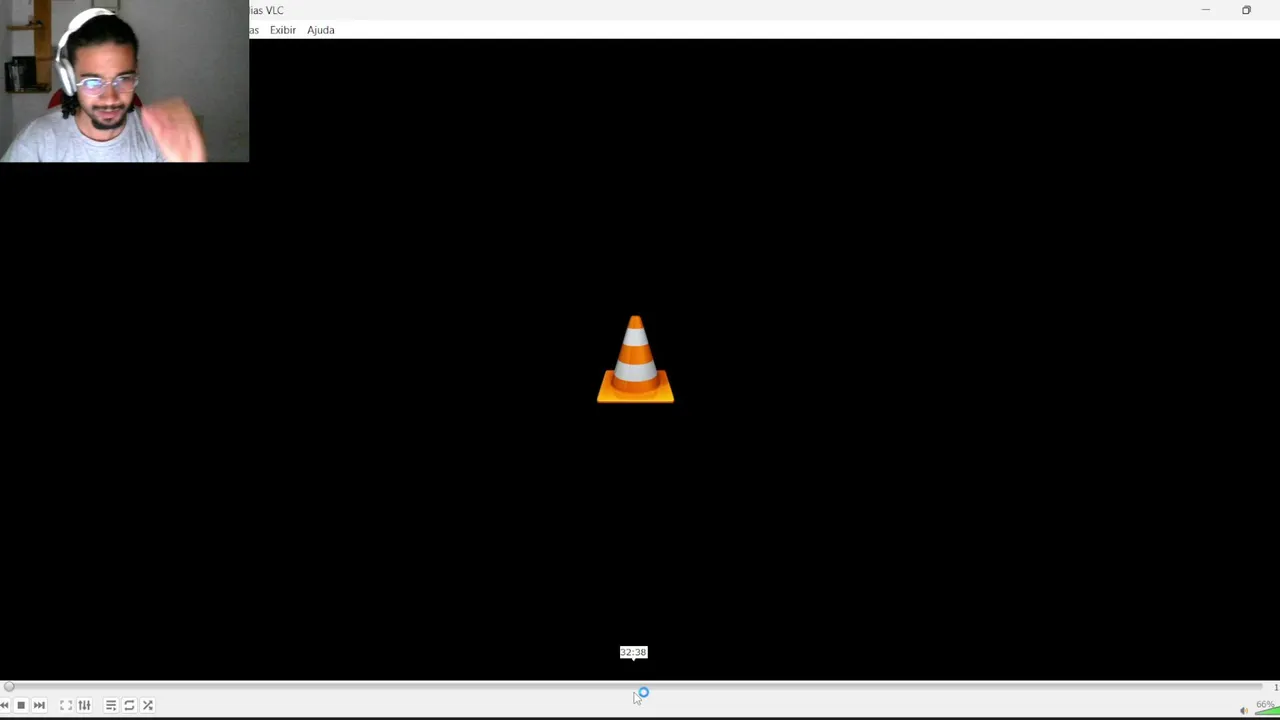
Task: Open the Exibir menu
Action: click(x=283, y=30)
